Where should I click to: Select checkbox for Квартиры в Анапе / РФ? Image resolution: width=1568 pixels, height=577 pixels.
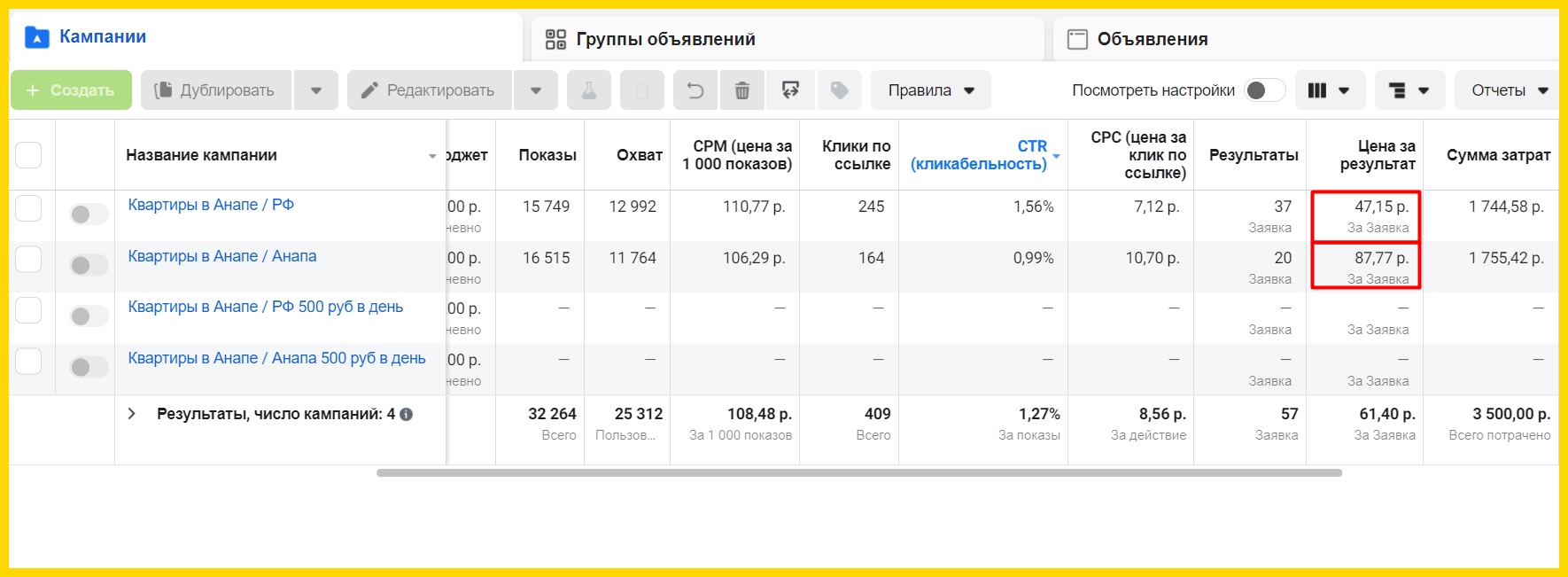28,208
